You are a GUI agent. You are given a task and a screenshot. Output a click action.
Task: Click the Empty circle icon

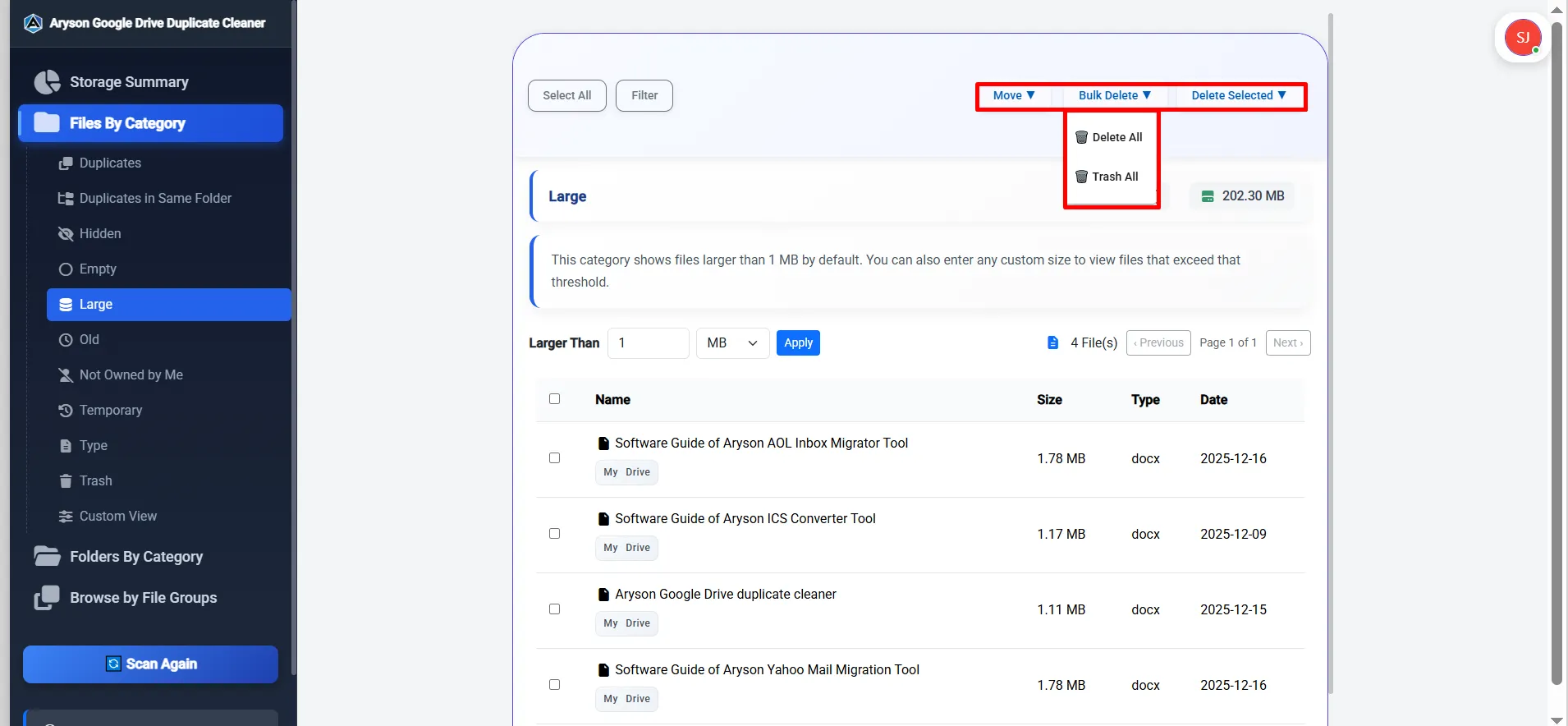coord(66,269)
